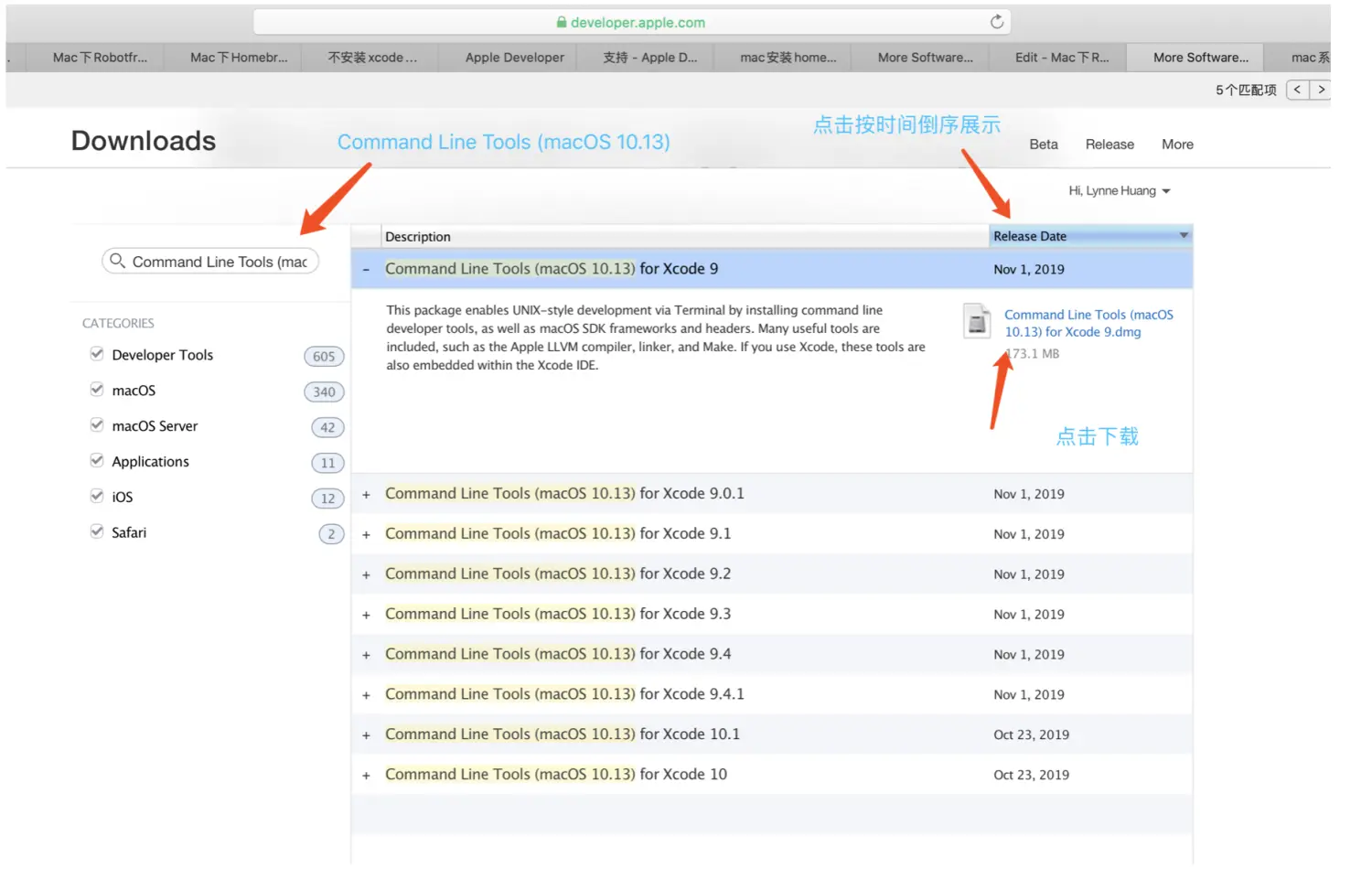This screenshot has width=1372, height=879.
Task: Click the Downloads page heading
Action: click(144, 141)
